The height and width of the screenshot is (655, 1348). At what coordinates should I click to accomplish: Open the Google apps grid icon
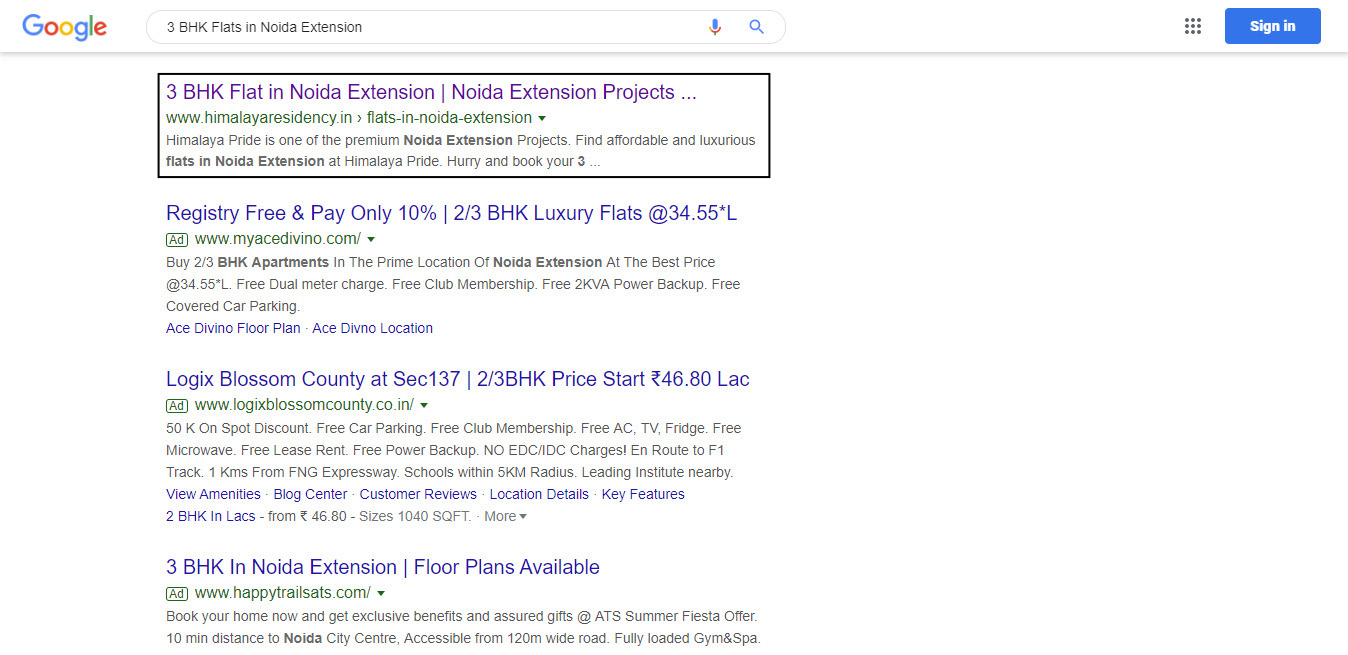tap(1192, 26)
